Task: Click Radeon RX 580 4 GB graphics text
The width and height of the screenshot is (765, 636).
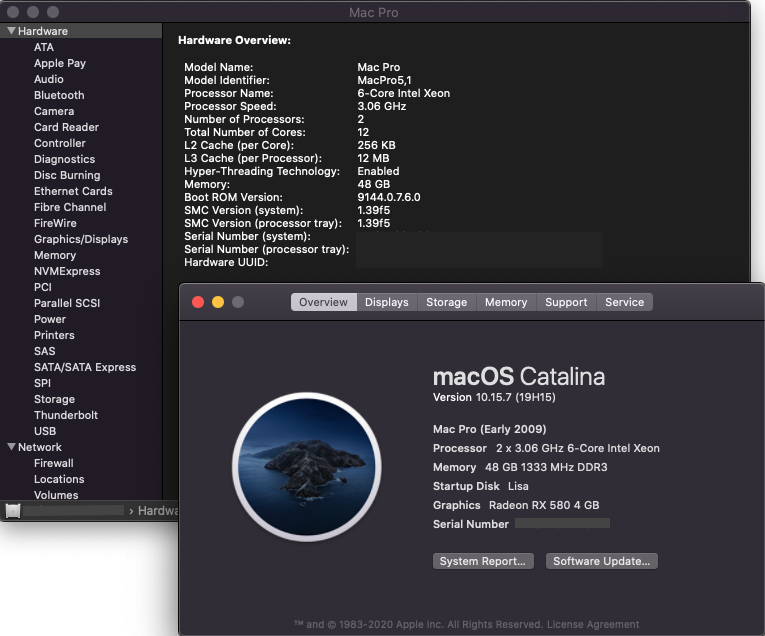Action: point(544,505)
